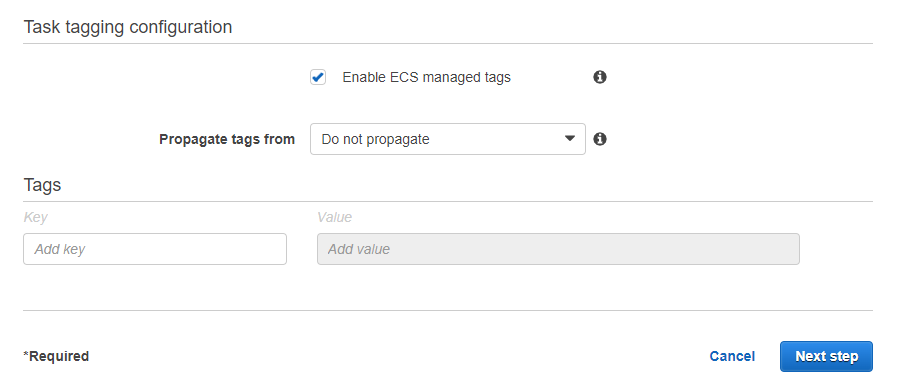
Task: Click the Tags section heading
Action: 42,185
